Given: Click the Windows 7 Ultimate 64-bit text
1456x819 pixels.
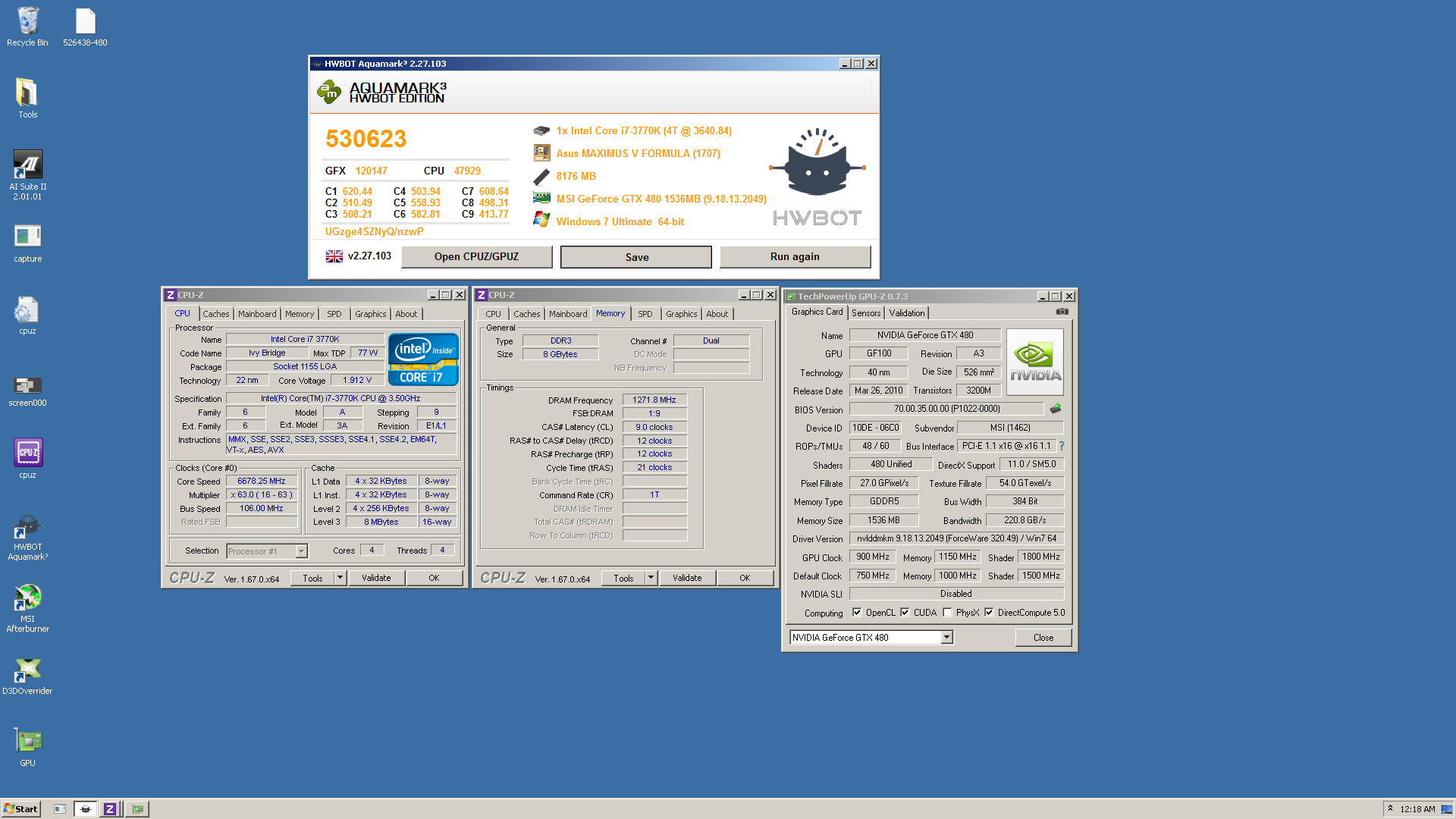Looking at the screenshot, I should pos(620,222).
